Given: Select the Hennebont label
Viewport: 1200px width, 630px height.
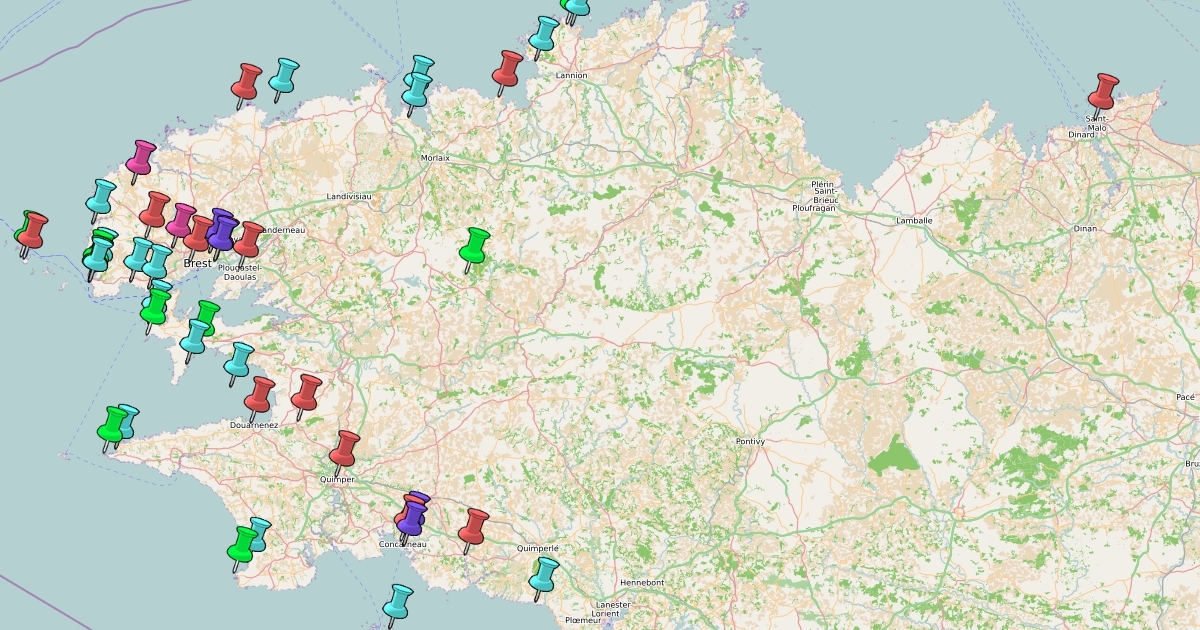Looking at the screenshot, I should pos(642,582).
